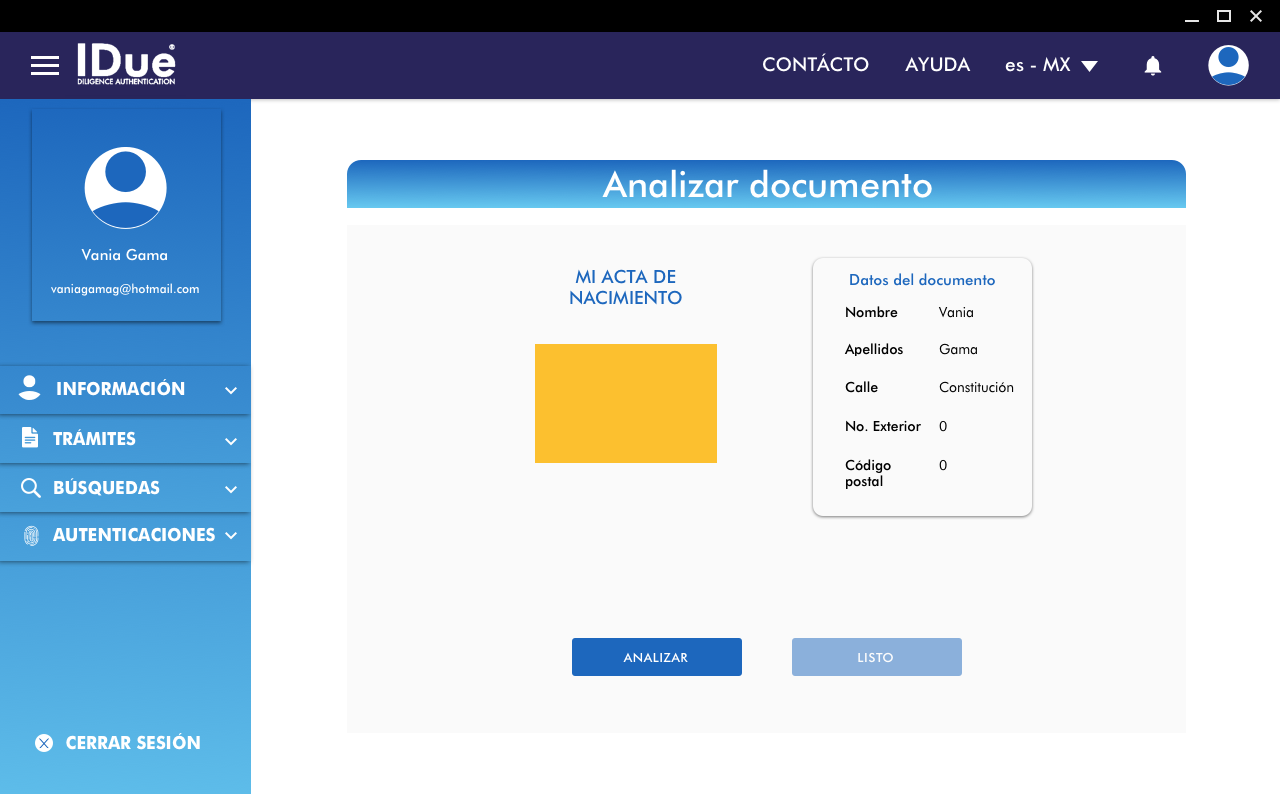Expand the Trámites section chevron

coord(231,440)
